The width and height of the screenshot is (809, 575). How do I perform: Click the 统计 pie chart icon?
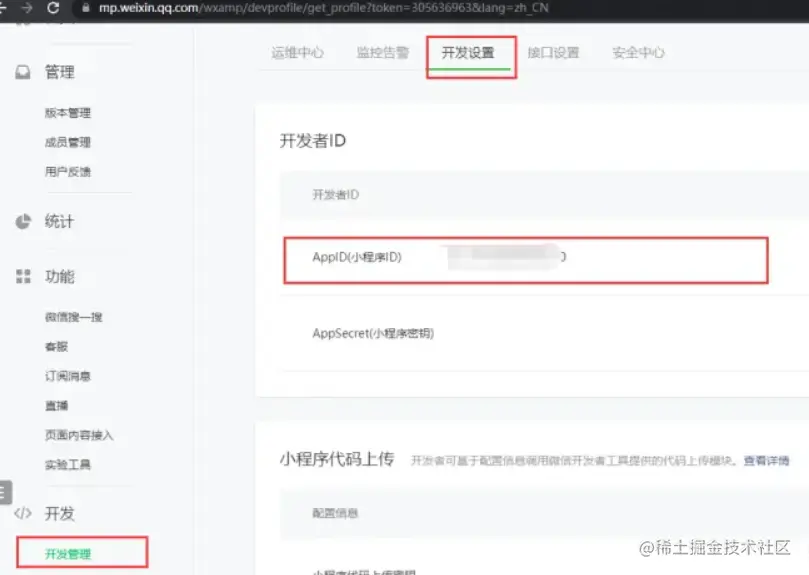point(23,221)
